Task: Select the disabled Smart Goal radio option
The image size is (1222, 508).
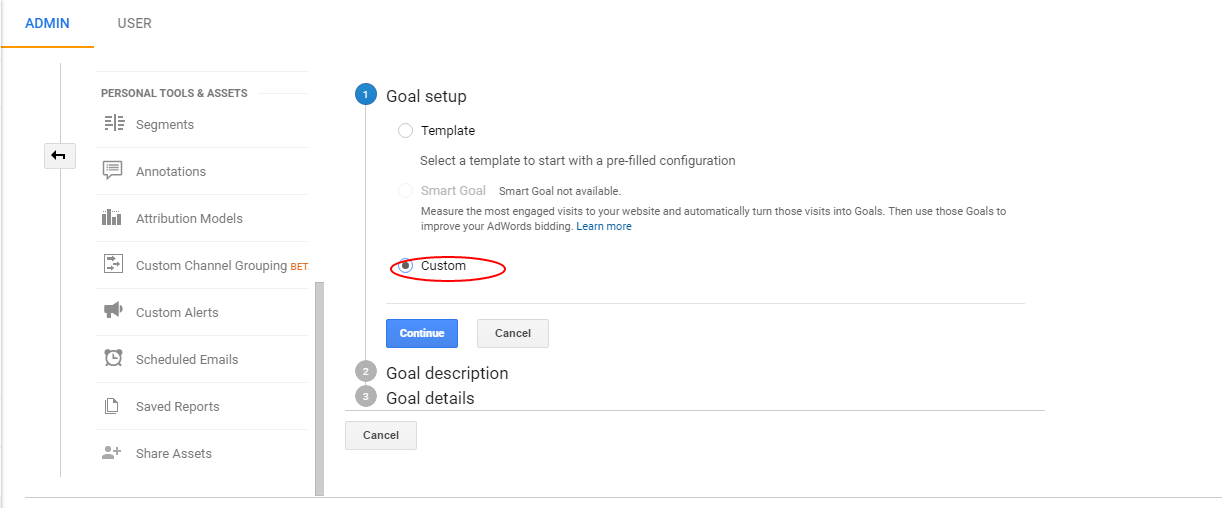Action: point(405,190)
